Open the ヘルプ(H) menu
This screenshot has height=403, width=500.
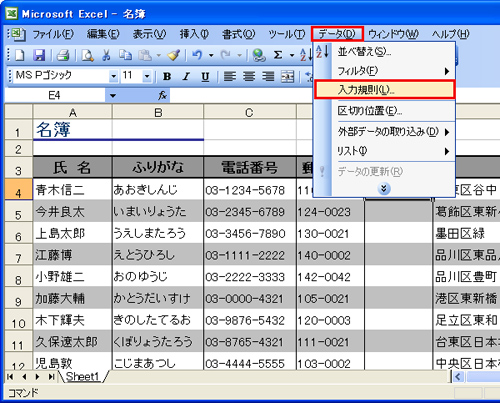[451, 34]
